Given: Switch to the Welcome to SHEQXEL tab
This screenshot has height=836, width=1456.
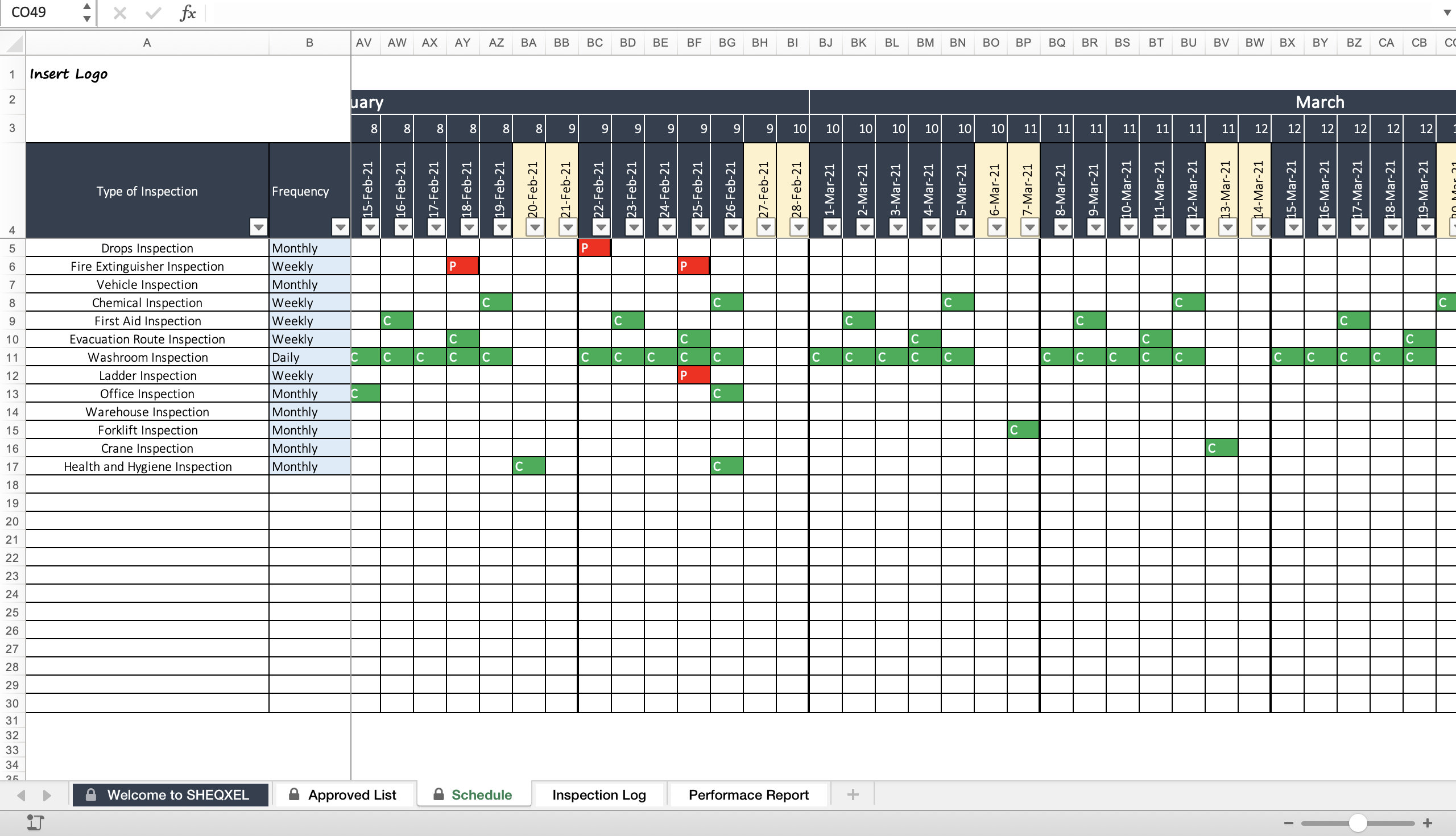Looking at the screenshot, I should coord(171,794).
